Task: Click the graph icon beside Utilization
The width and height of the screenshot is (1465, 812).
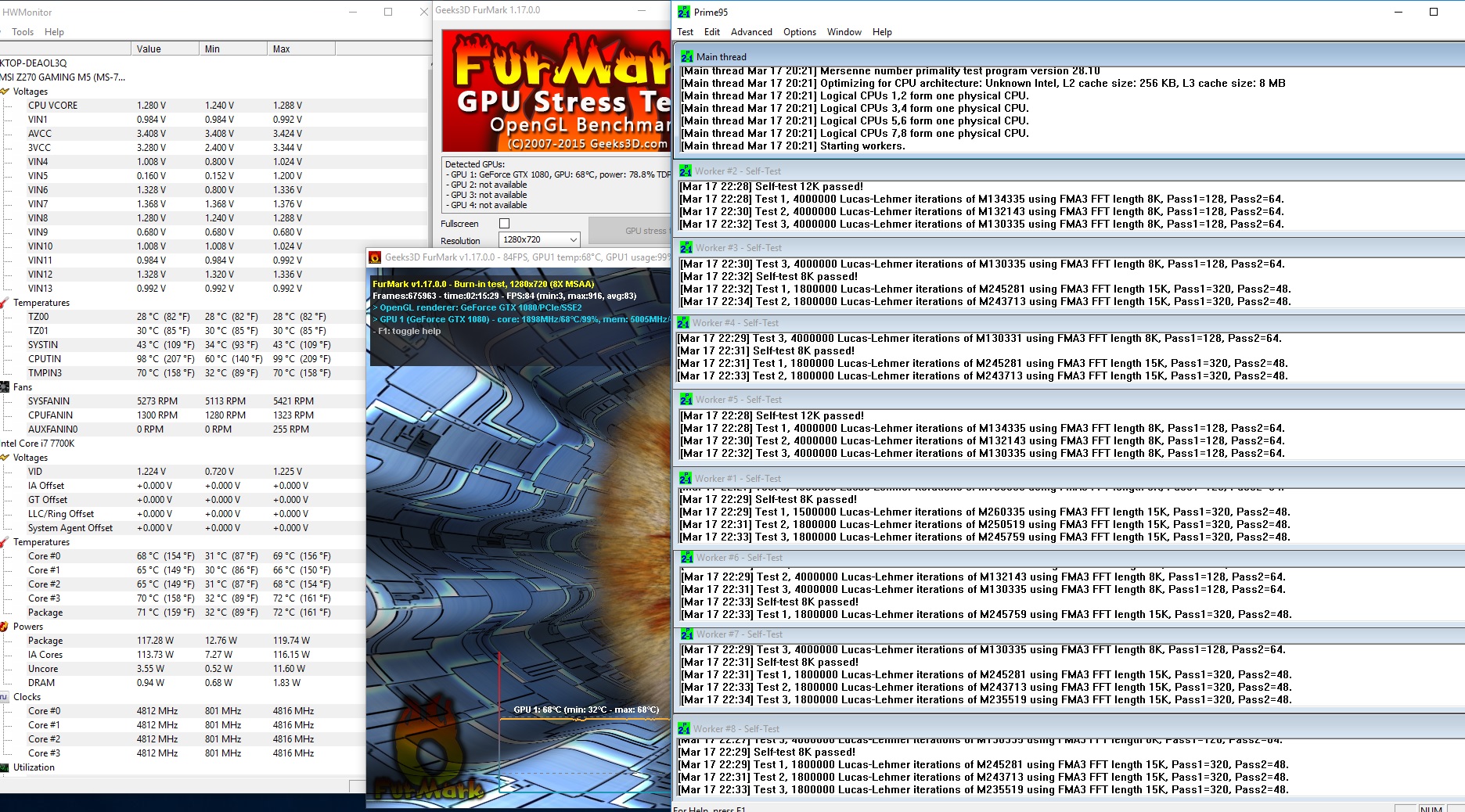Action: [x=5, y=767]
